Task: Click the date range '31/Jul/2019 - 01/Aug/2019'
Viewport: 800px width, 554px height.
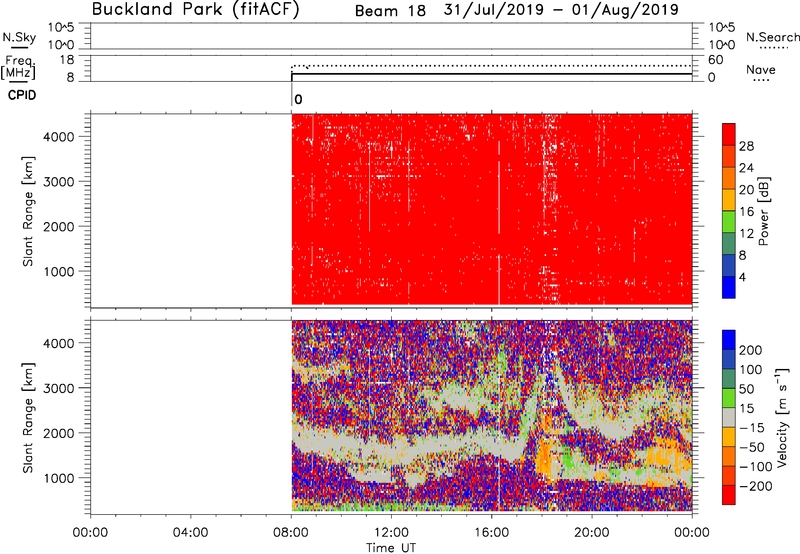Action: point(561,10)
